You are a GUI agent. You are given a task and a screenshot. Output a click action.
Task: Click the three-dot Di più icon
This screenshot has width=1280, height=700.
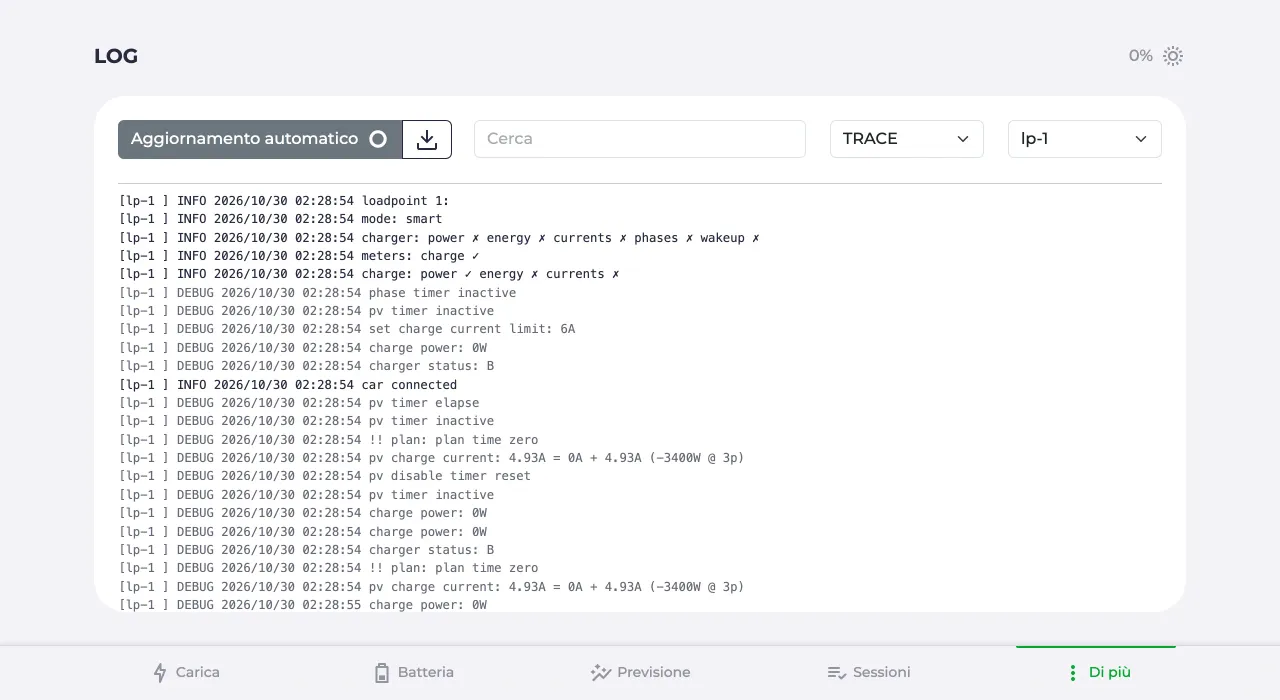(1072, 673)
